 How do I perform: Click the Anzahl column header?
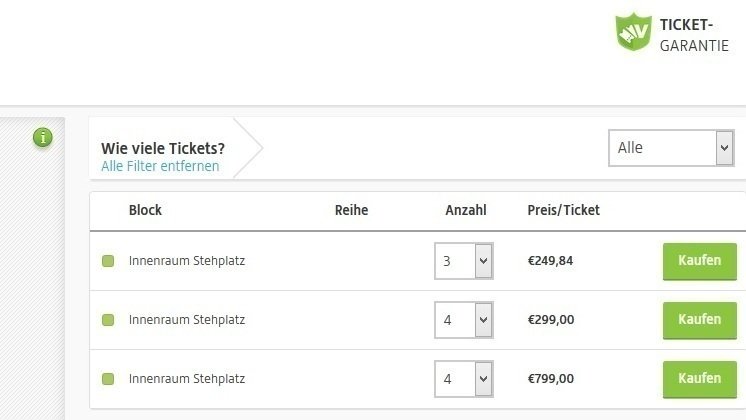click(x=465, y=210)
